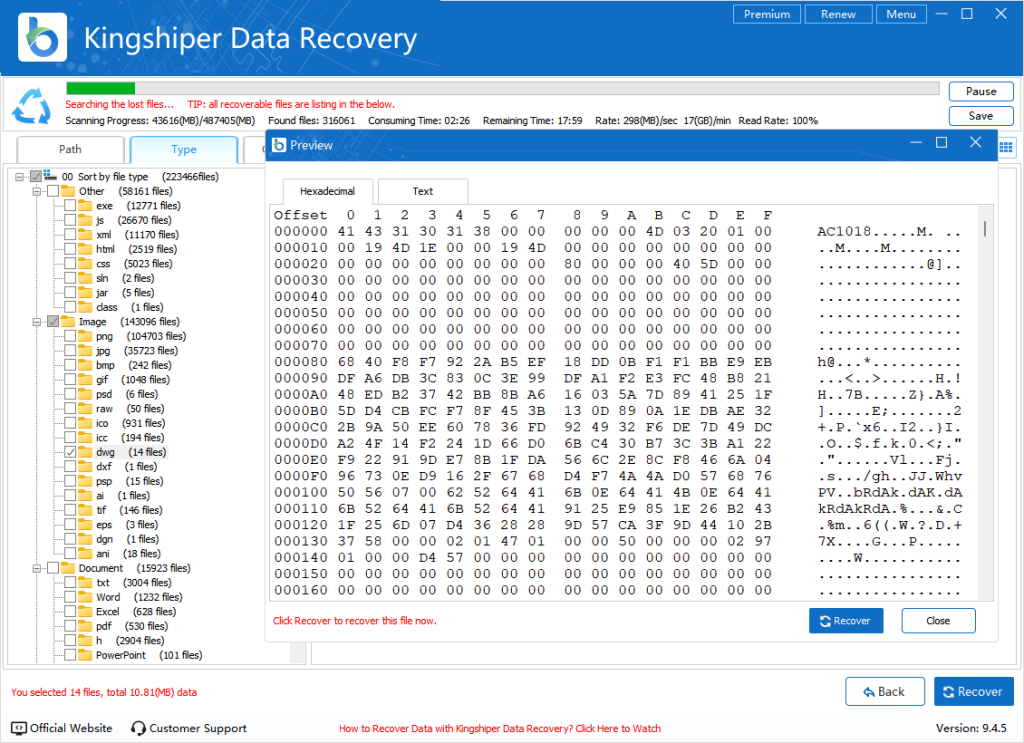The width and height of the screenshot is (1024, 743).
Task: Click the Customer Support headset icon
Action: (138, 728)
